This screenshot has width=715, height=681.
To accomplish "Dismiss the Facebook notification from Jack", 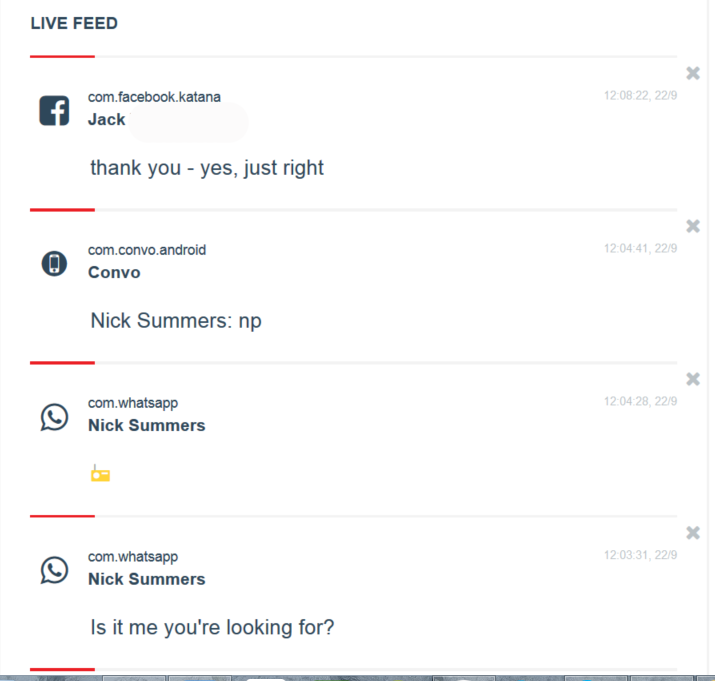I will (x=693, y=73).
